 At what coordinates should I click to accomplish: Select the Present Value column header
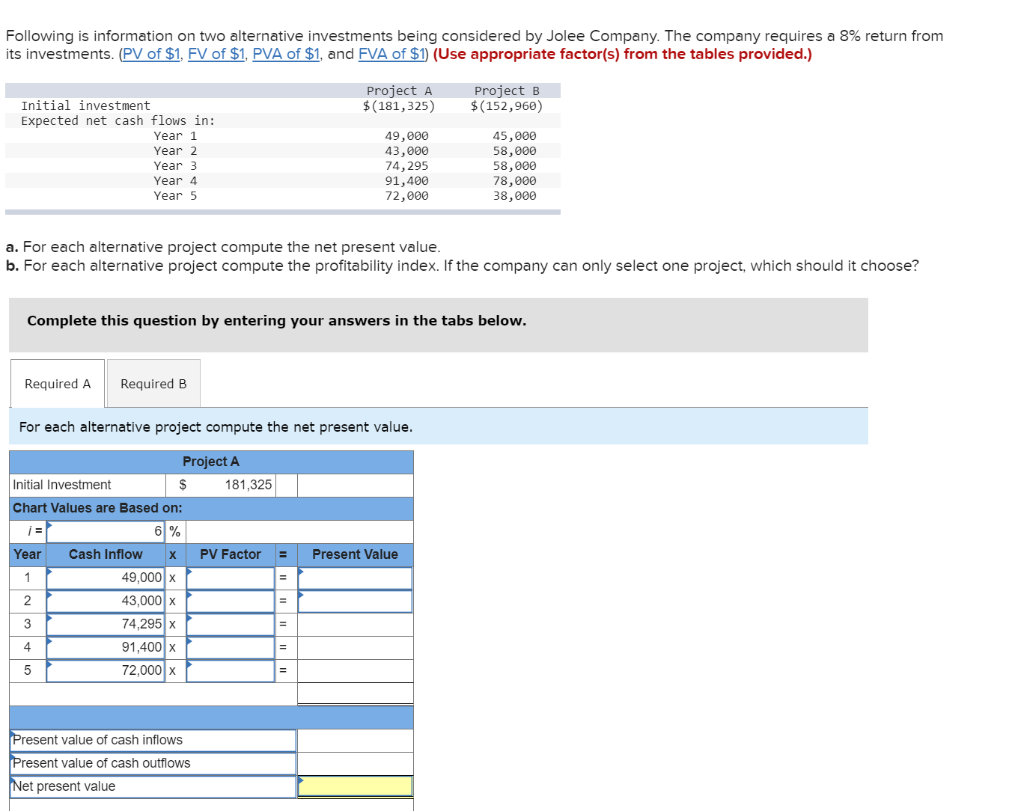[x=355, y=554]
